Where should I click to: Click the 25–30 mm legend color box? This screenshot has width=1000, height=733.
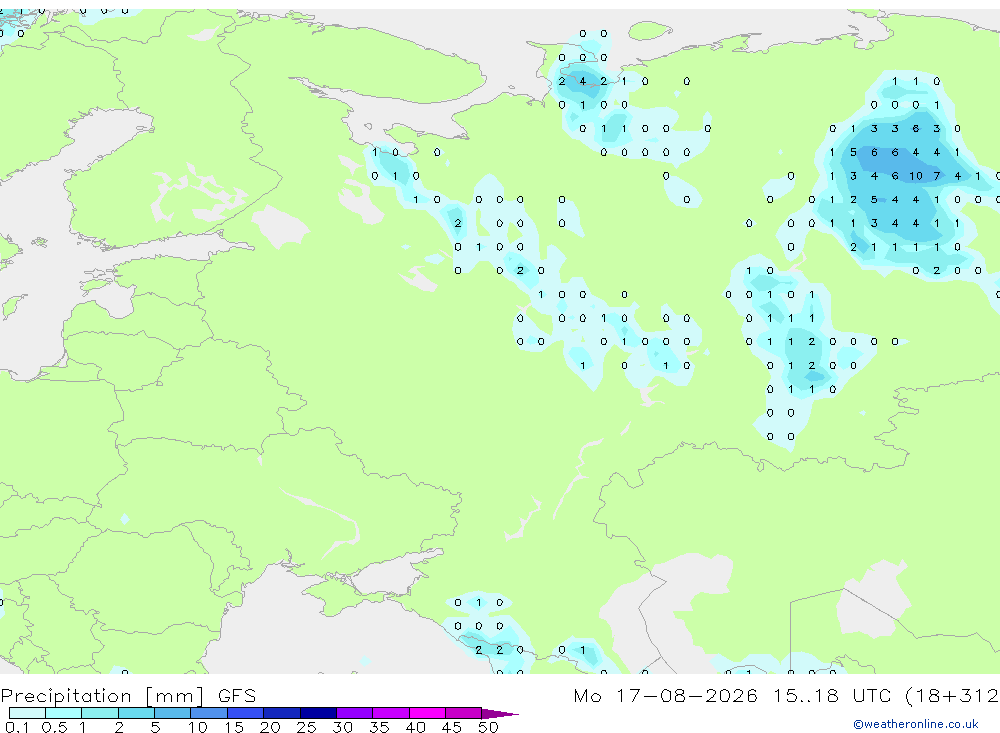318,713
